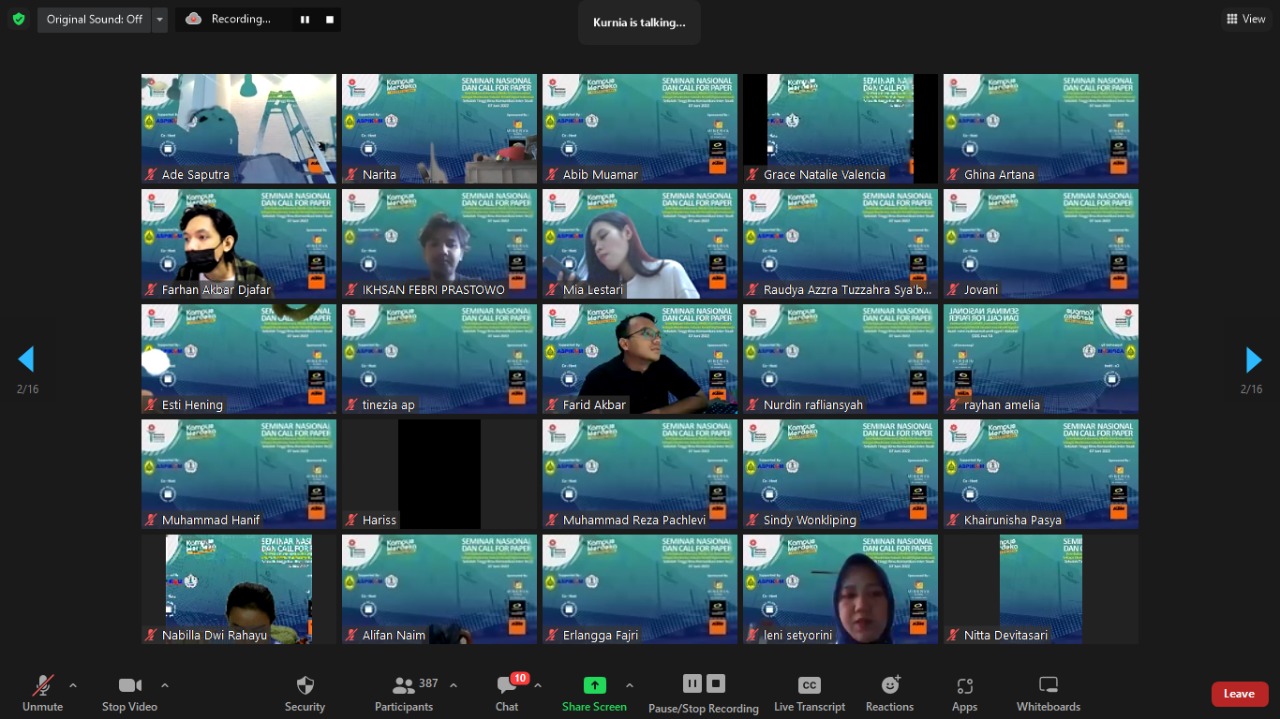1280x719 pixels.
Task: Toggle Original Sound: Off button
Action: tap(94, 19)
